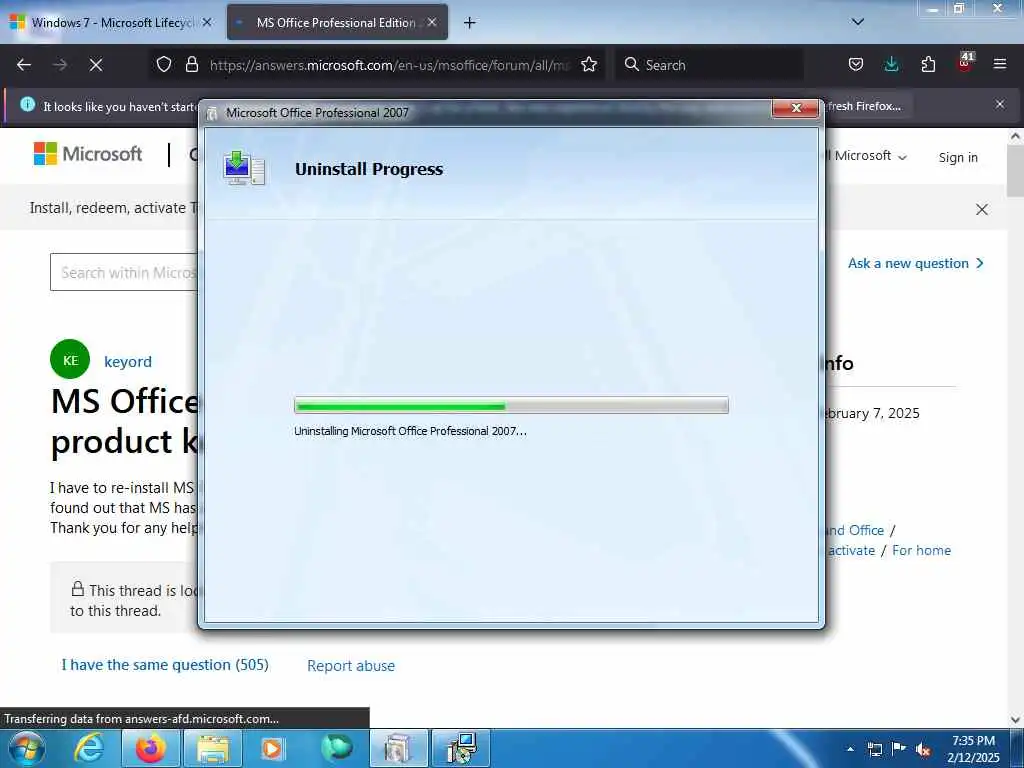The height and width of the screenshot is (768, 1024).
Task: Go back using the Firefox back arrow
Action: pyautogui.click(x=24, y=65)
